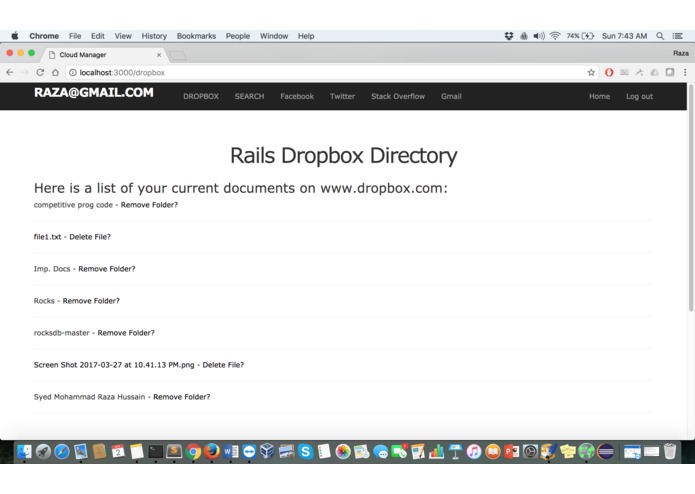Viewport: 695px width, 494px height.
Task: Open a new tab next to Cloud Manager
Action: click(178, 55)
